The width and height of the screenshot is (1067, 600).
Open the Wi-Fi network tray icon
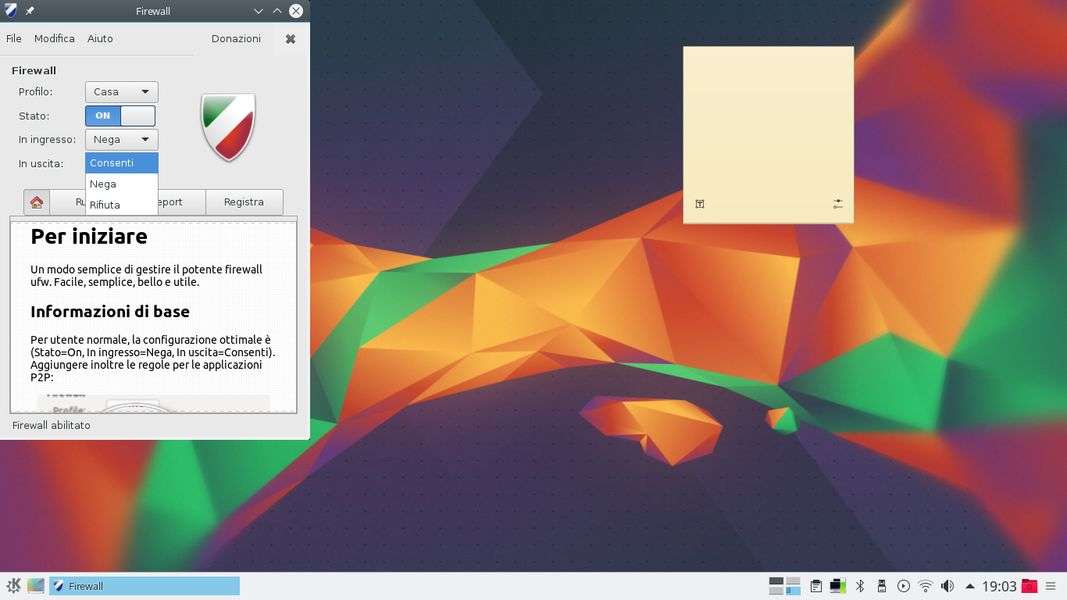pos(925,586)
